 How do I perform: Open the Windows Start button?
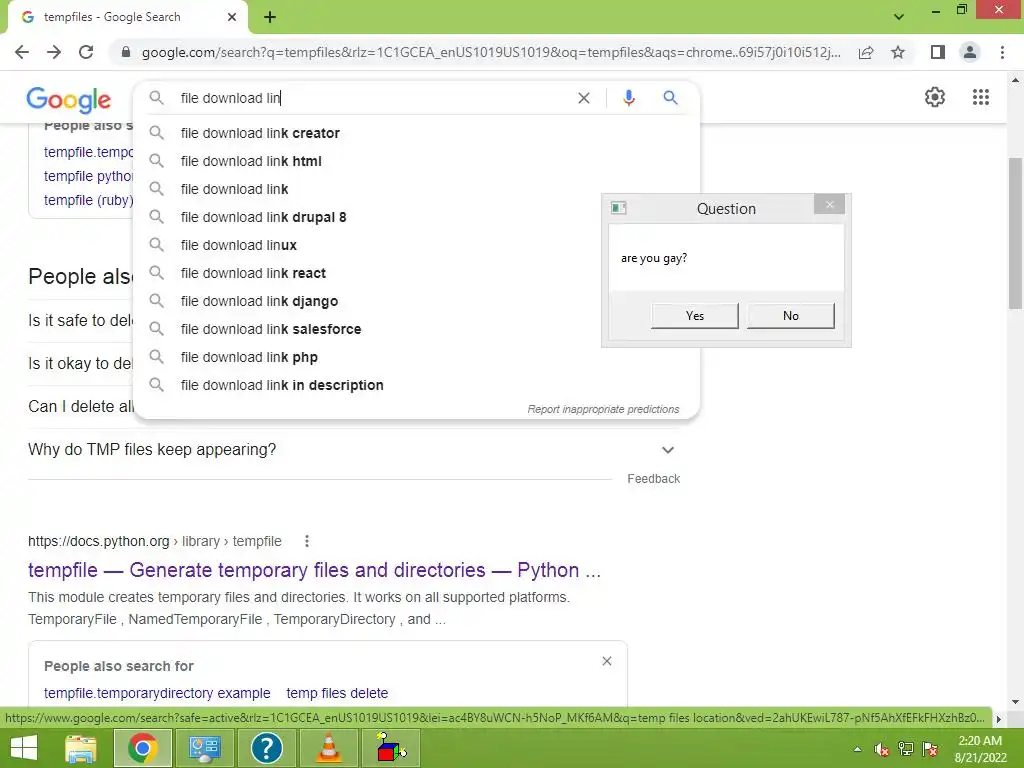point(24,748)
